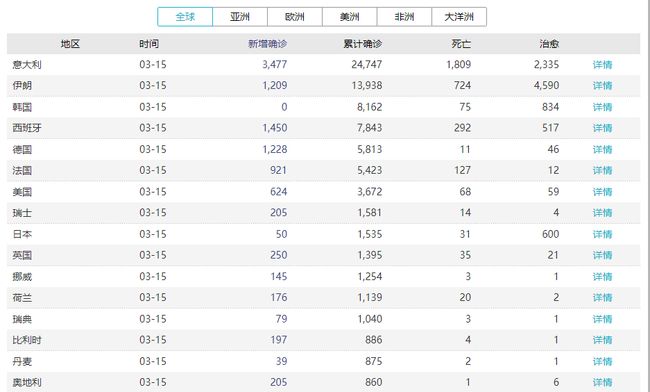Image resolution: width=650 pixels, height=392 pixels.
Task: Open 详情 link for 比利时
Action: (602, 340)
